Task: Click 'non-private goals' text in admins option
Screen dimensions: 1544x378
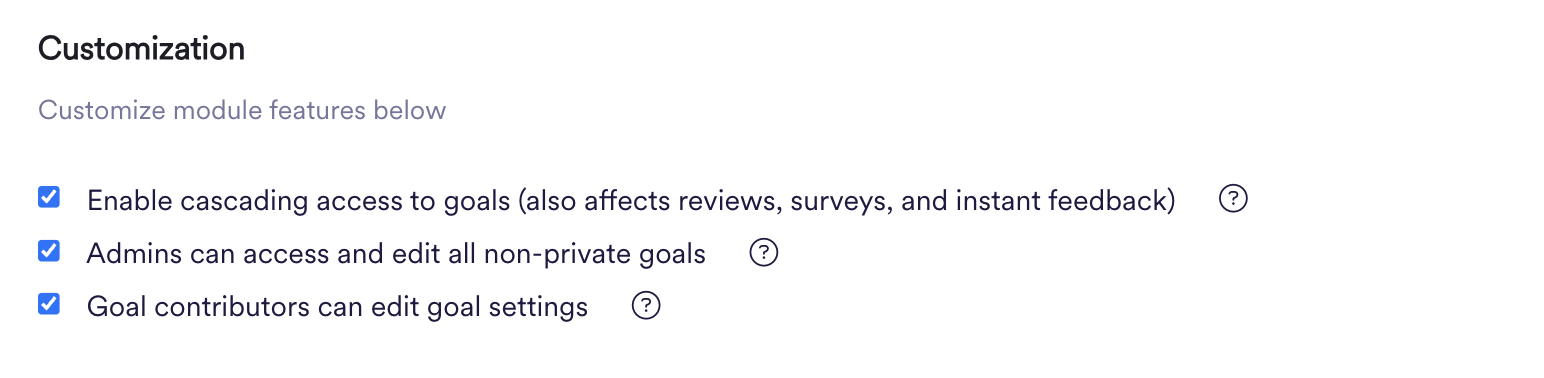Action: pyautogui.click(x=595, y=254)
